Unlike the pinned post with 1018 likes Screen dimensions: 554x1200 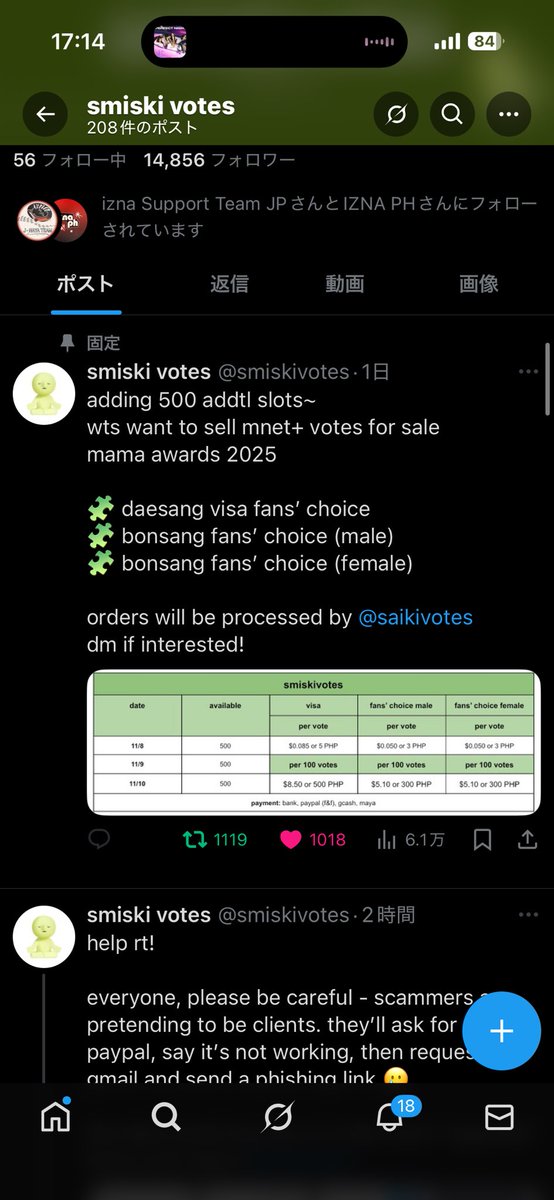point(312,840)
